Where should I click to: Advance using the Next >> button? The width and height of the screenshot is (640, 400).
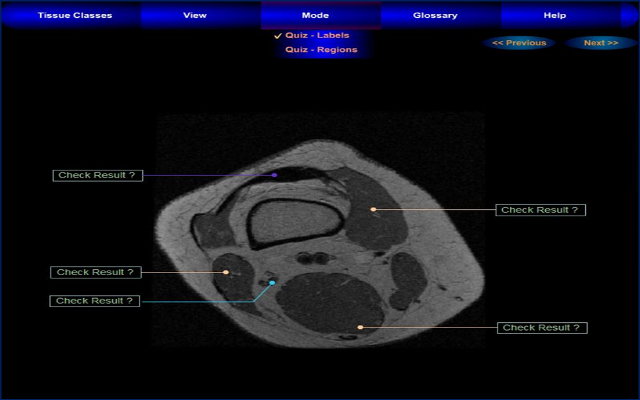point(601,43)
